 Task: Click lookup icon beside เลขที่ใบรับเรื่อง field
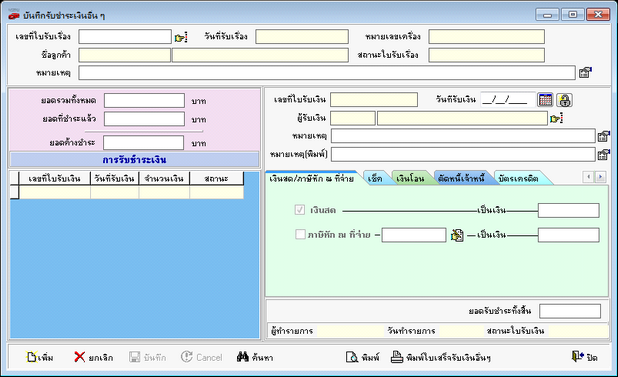(x=181, y=37)
